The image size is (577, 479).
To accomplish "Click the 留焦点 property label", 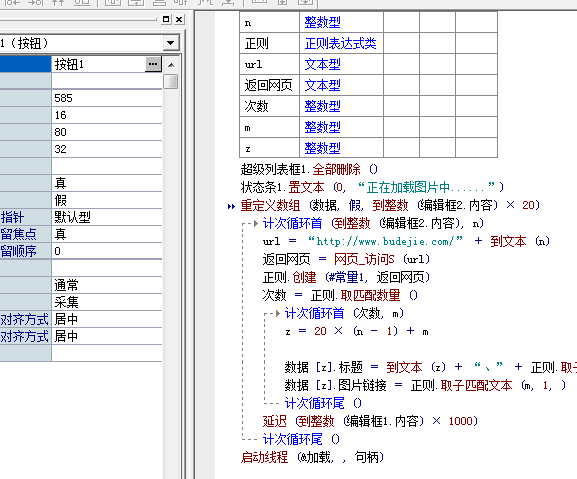I will [x=18, y=234].
